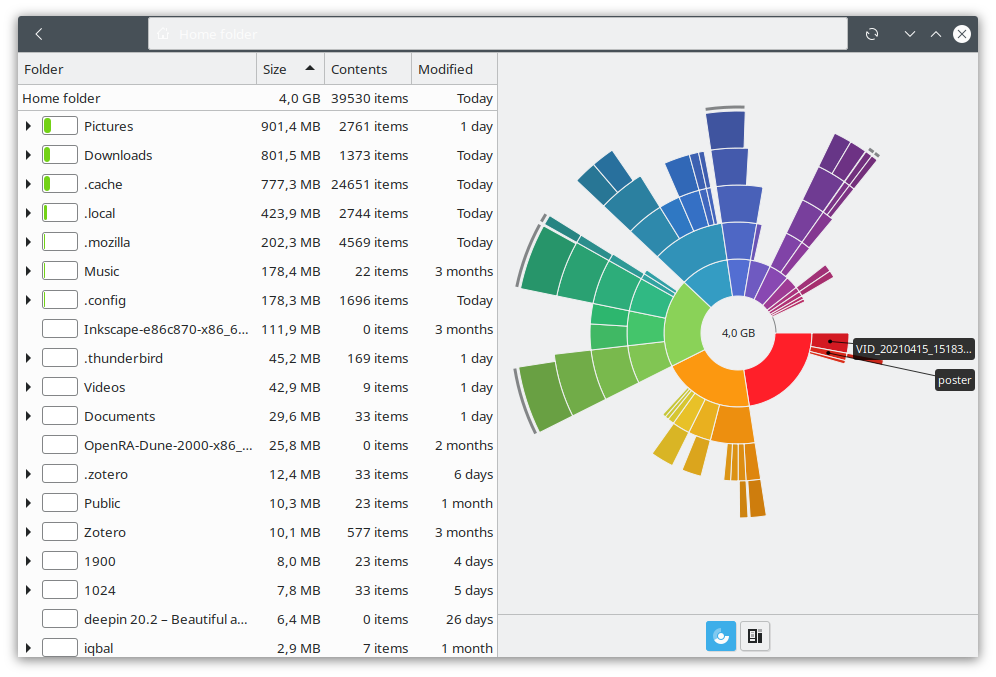Expand the Public folder
The height and width of the screenshot is (677, 996).
pyautogui.click(x=28, y=503)
